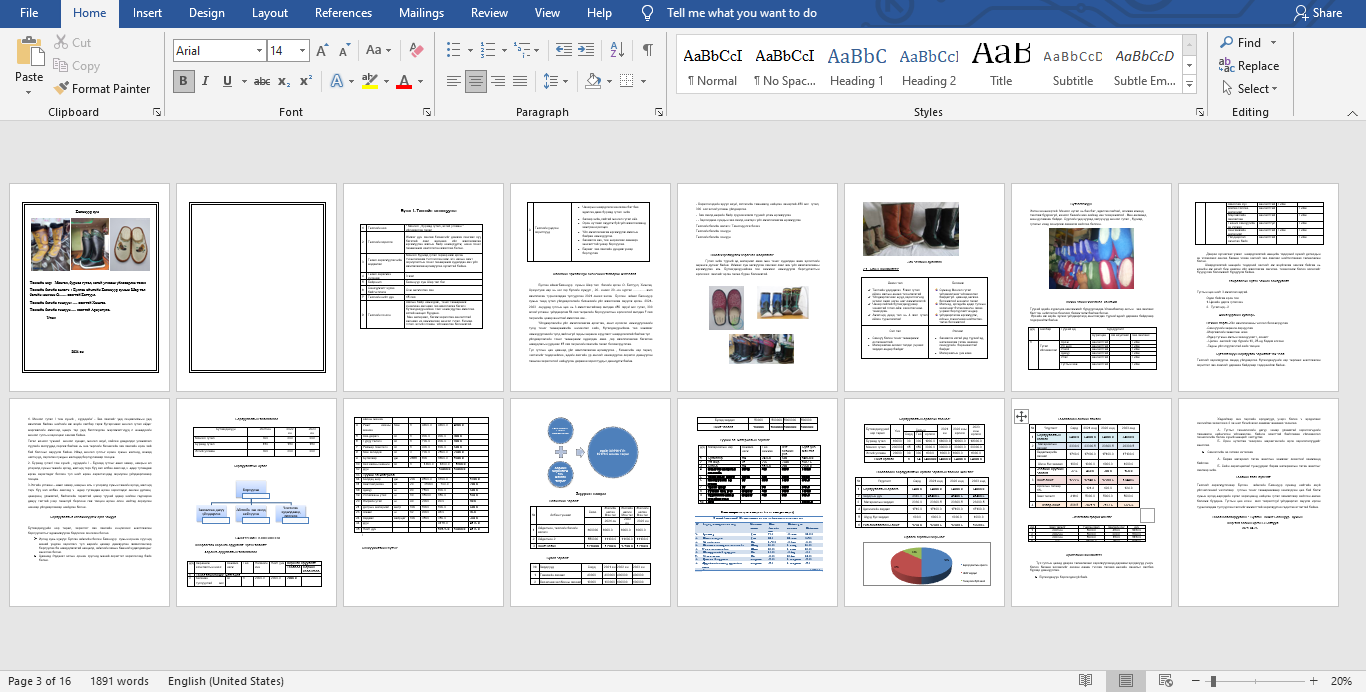Click the Grow Font size icon
1366x692 pixels.
point(322,50)
